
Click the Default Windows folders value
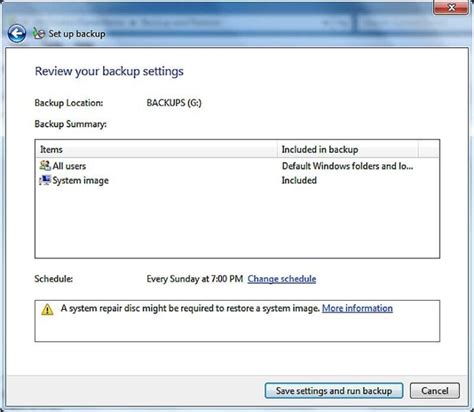click(347, 166)
